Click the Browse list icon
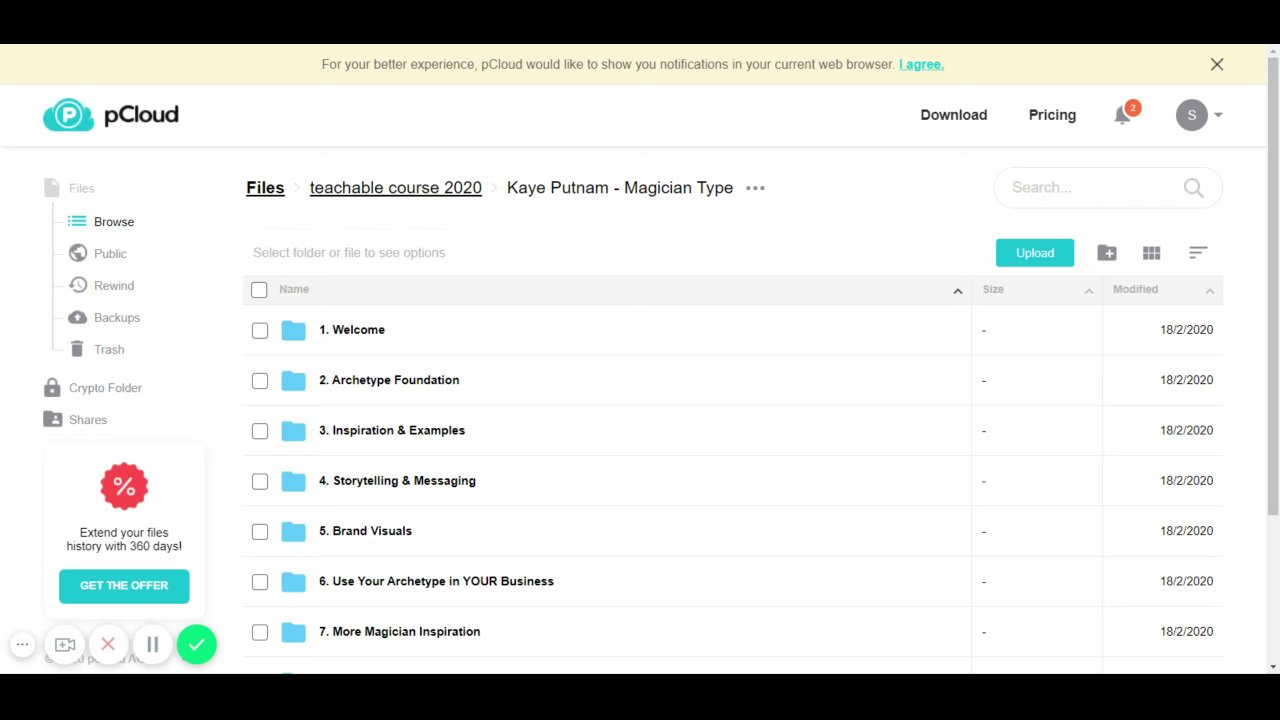Viewport: 1280px width, 720px height. (77, 221)
